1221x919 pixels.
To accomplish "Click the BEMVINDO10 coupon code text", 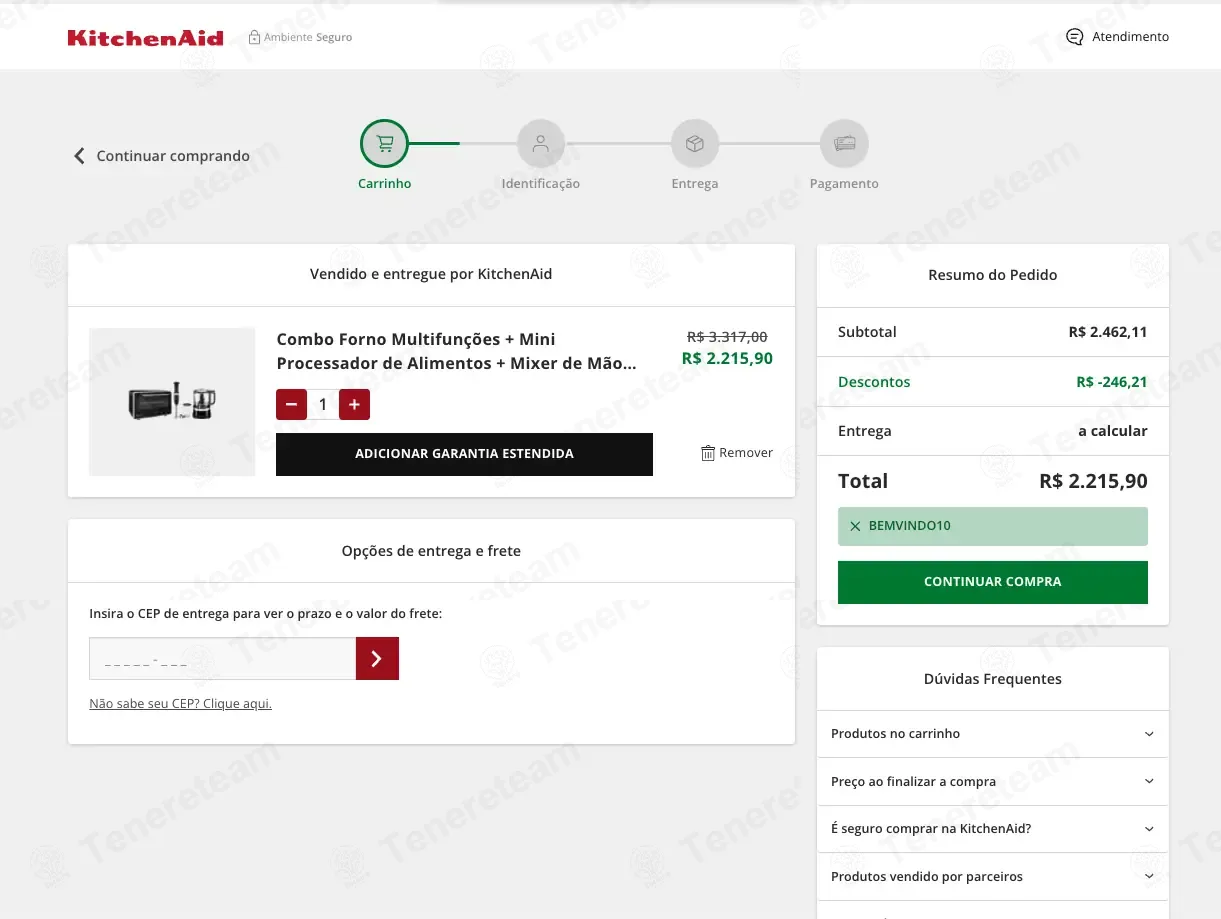I will [x=910, y=526].
